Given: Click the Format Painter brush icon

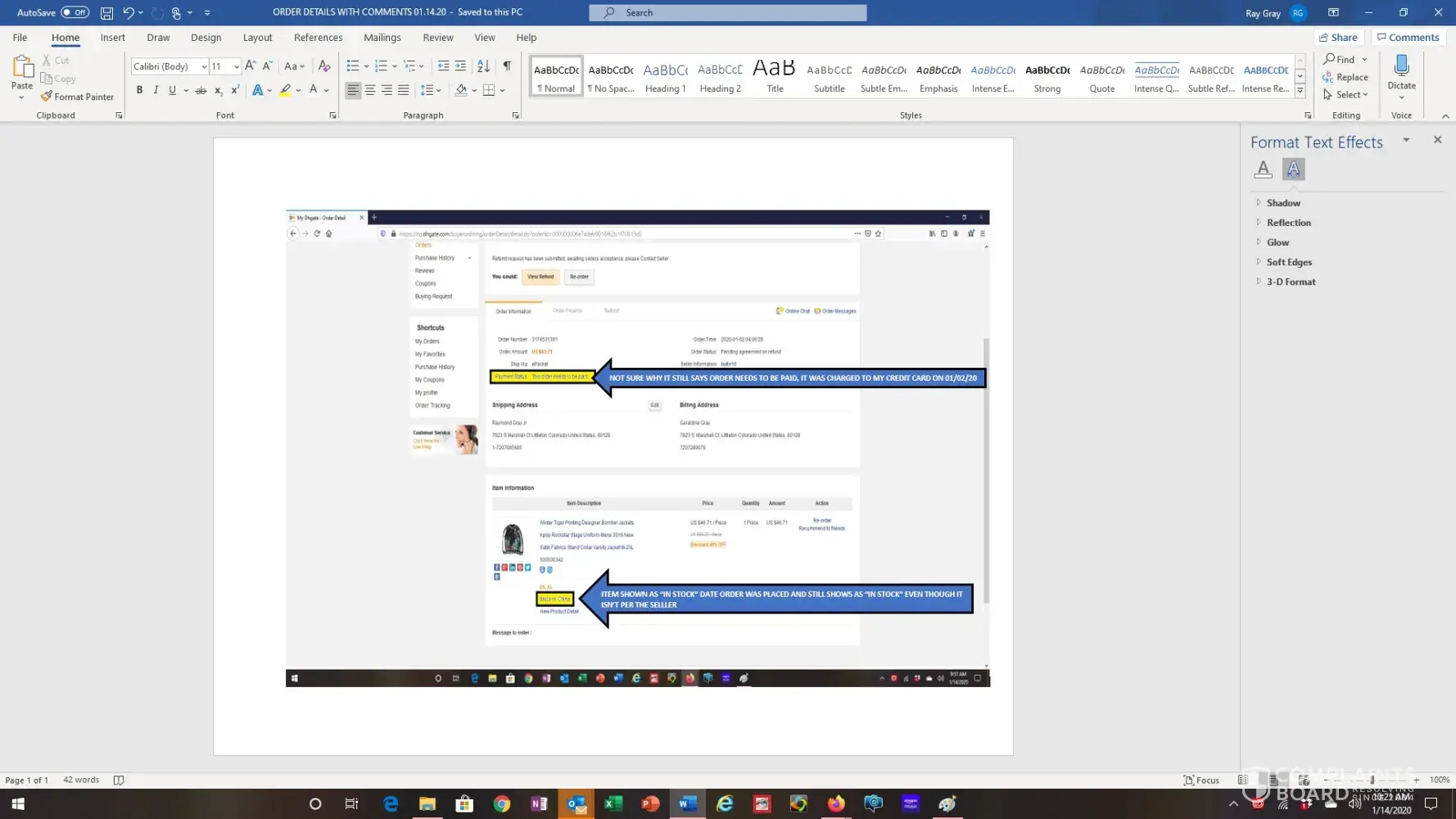Looking at the screenshot, I should [47, 97].
